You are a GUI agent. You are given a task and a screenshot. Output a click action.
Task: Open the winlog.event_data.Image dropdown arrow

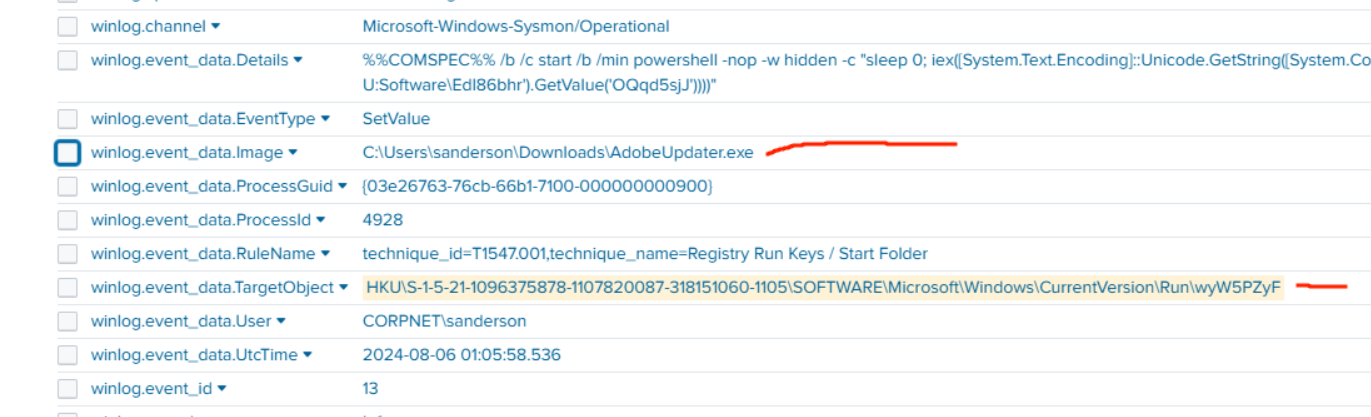pyautogui.click(x=293, y=153)
